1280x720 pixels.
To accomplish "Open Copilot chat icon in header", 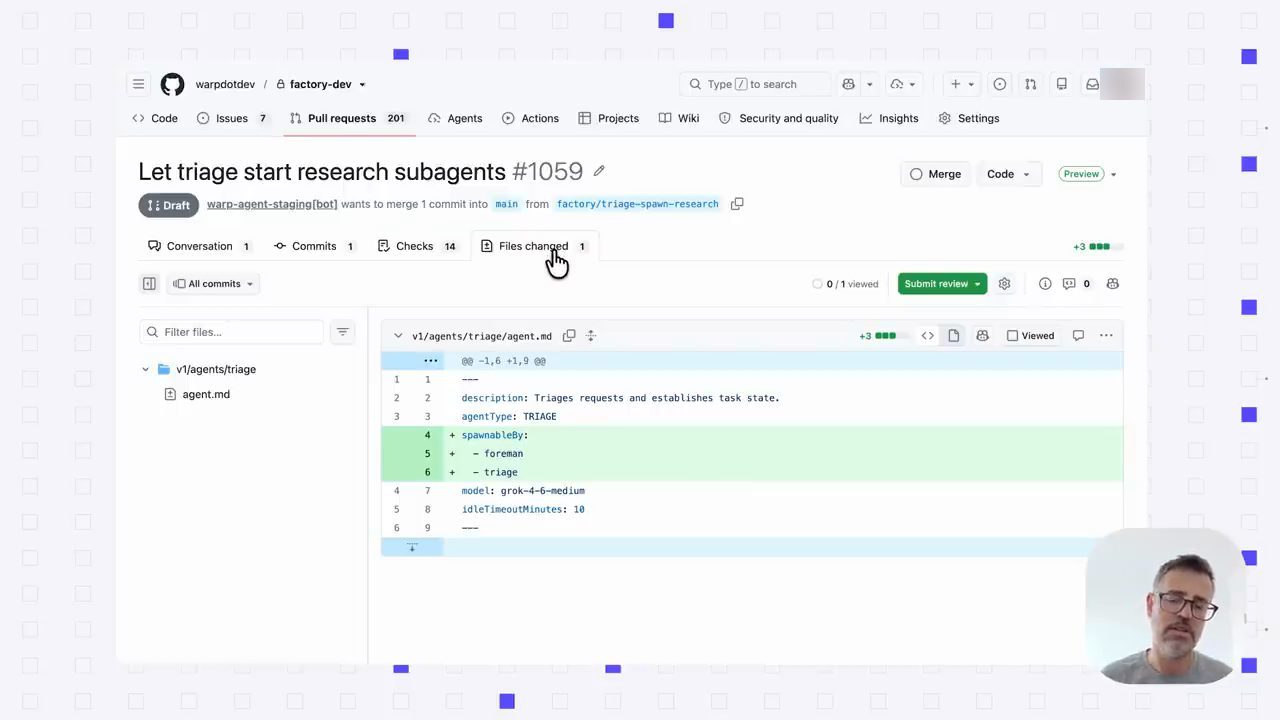I will pyautogui.click(x=848, y=84).
